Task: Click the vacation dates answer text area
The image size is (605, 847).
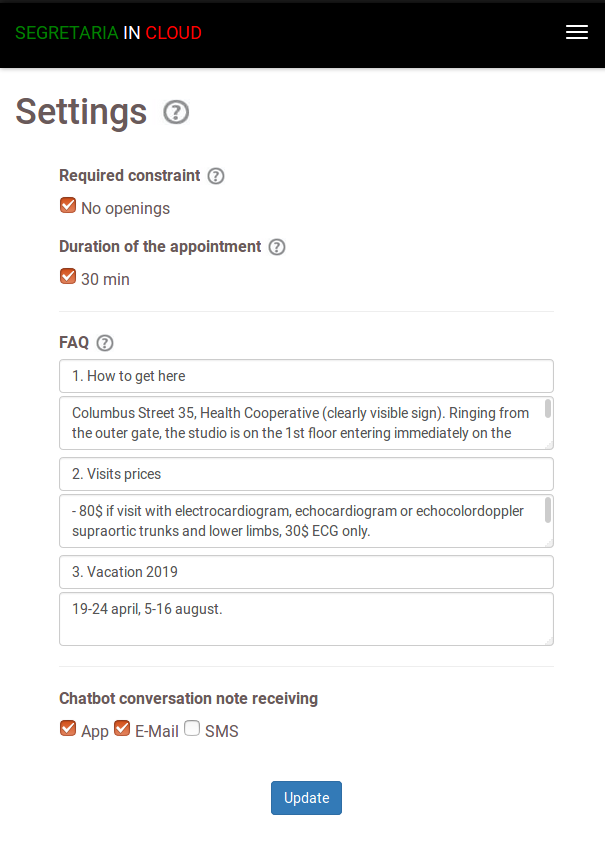Action: pos(306,619)
